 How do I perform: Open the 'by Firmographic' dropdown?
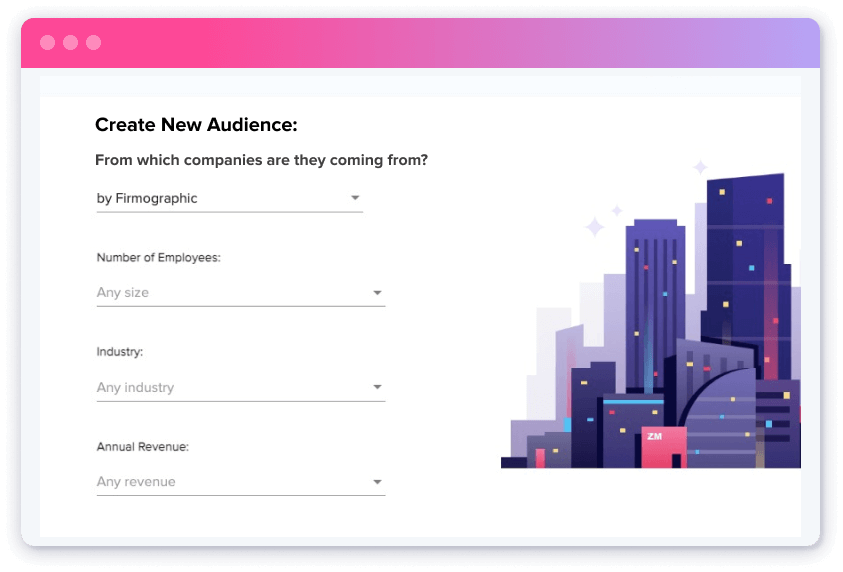click(x=230, y=198)
